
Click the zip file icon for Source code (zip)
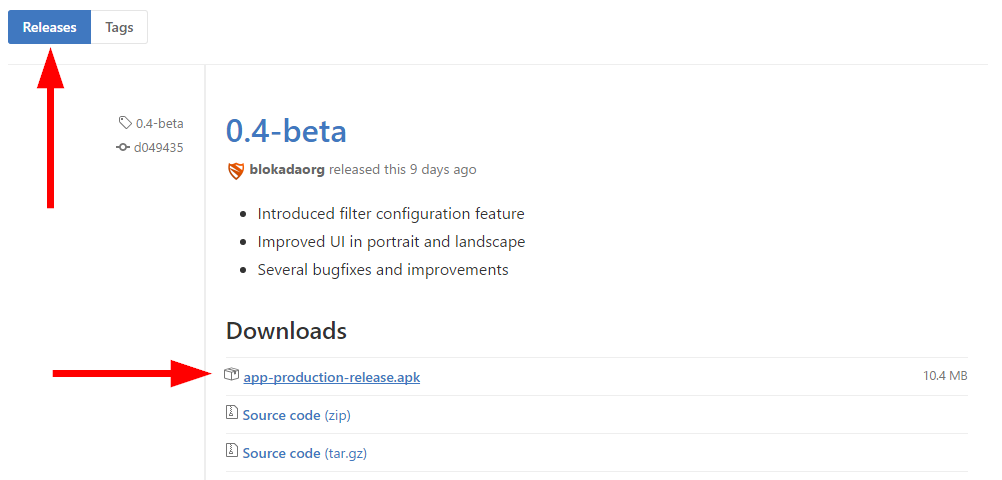[231, 414]
